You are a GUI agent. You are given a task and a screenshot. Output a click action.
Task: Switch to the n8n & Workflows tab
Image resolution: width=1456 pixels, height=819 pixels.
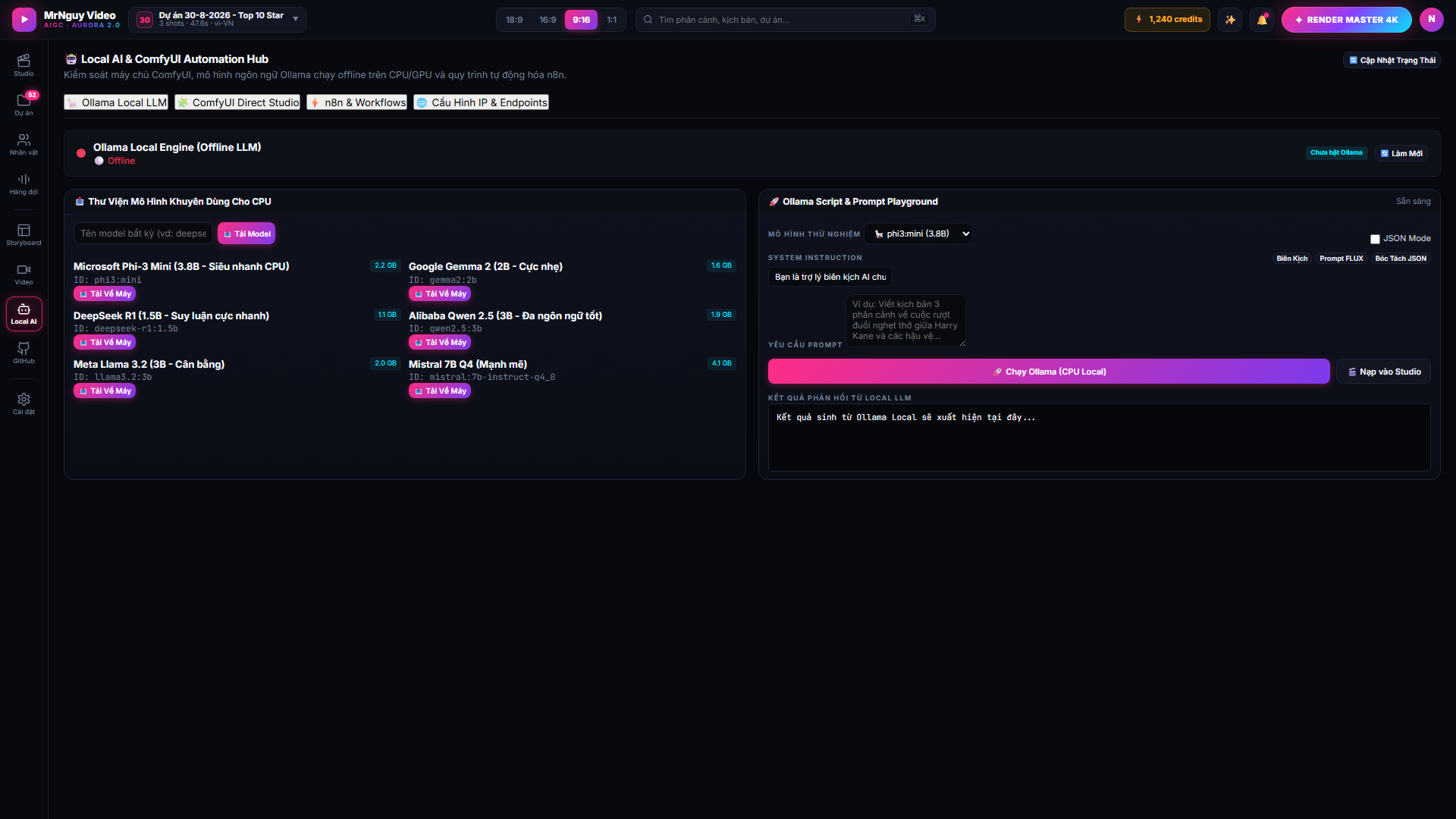pyautogui.click(x=357, y=102)
